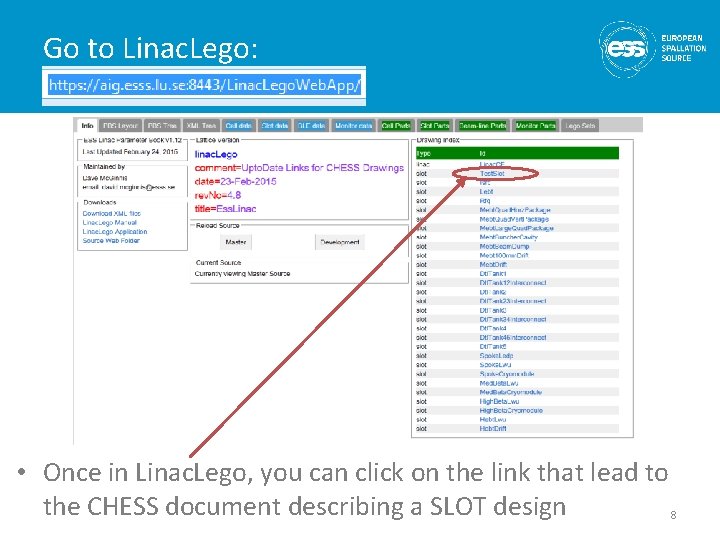
Task: Open the Slot Parts tab
Action: (x=434, y=125)
